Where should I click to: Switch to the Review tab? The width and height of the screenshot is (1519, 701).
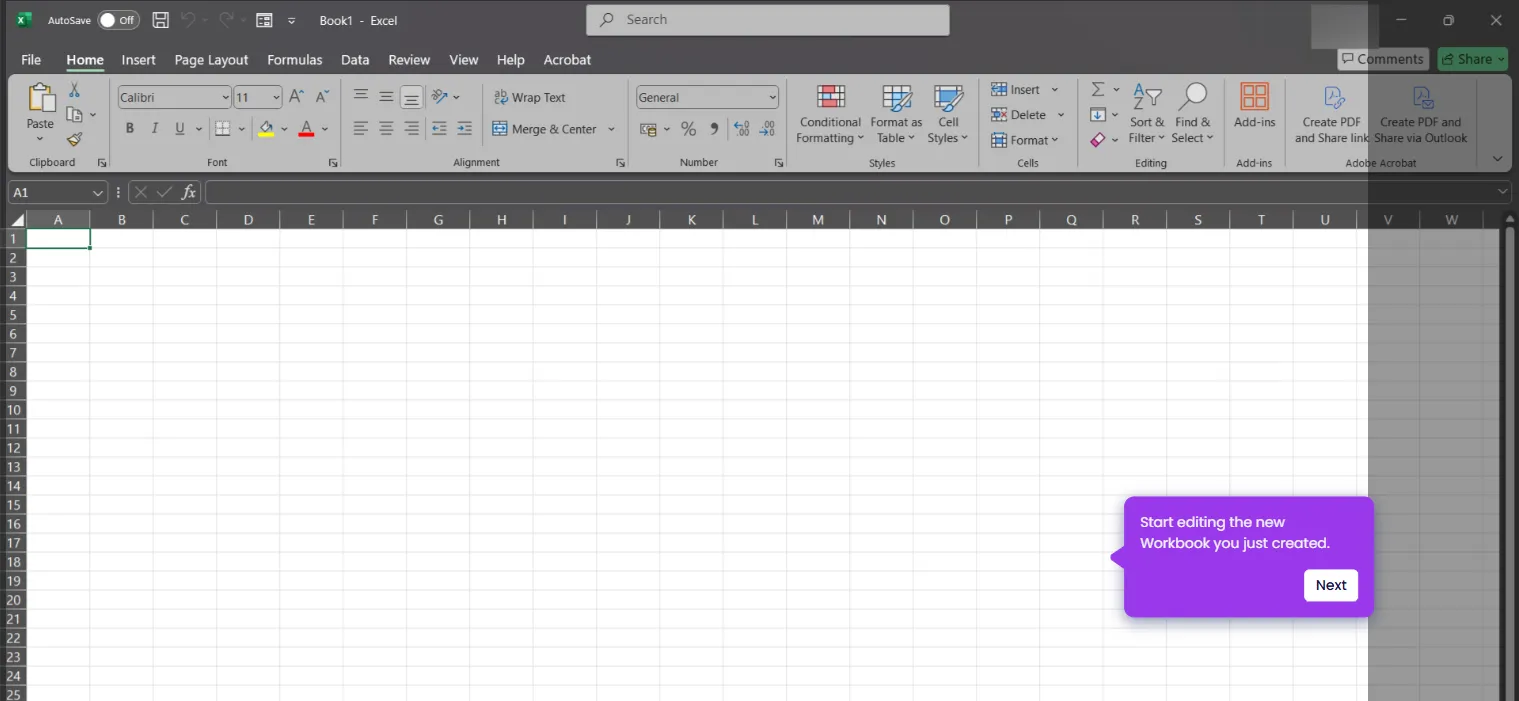click(409, 60)
